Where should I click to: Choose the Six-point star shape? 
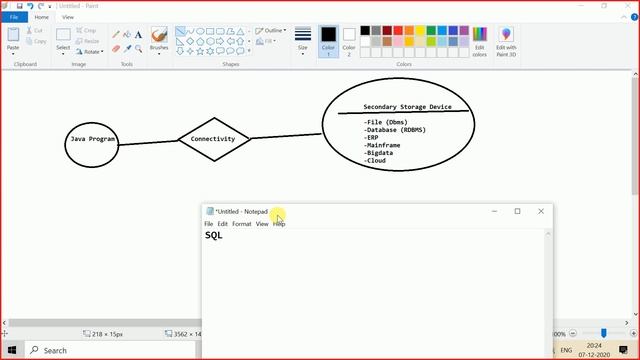pos(210,51)
